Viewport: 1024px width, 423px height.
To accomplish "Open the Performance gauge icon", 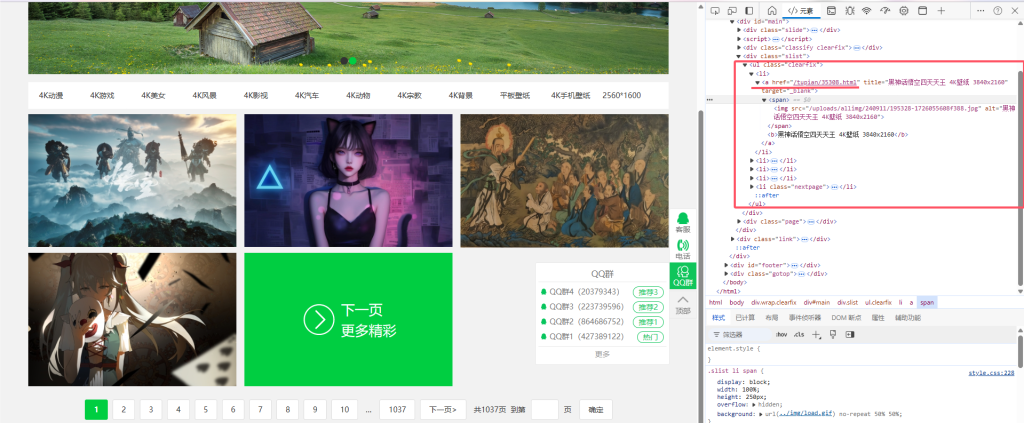I will [x=886, y=10].
